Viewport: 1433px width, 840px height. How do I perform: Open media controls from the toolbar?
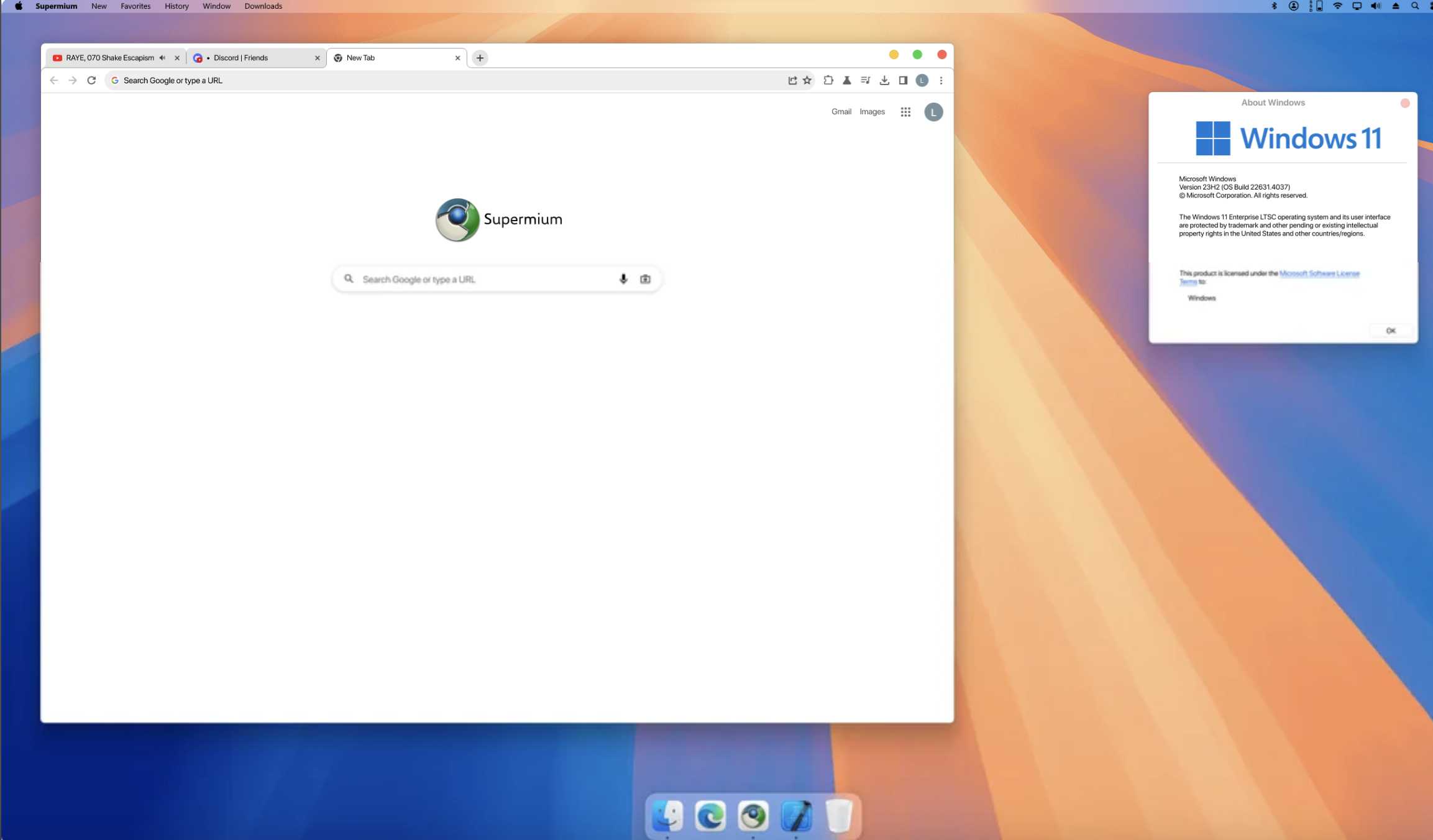click(865, 80)
